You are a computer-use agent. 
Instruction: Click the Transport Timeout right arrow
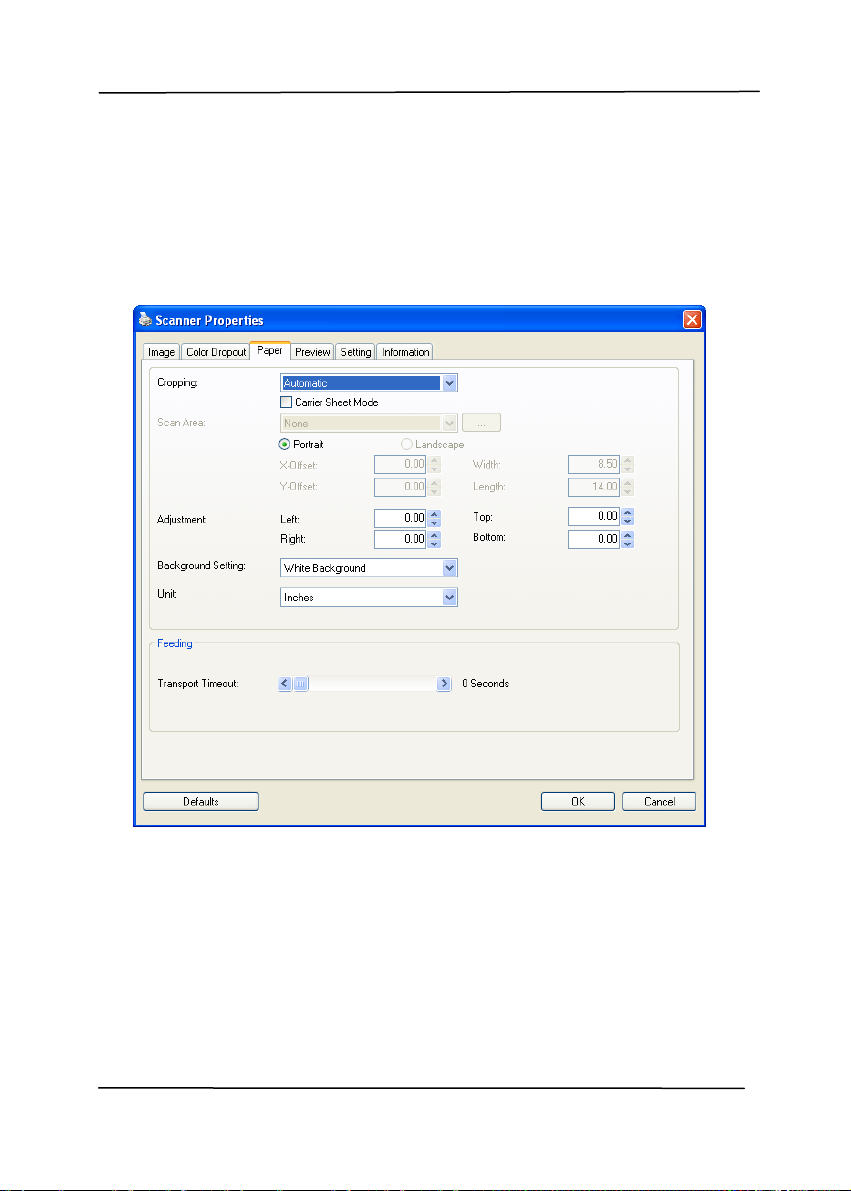pos(444,684)
